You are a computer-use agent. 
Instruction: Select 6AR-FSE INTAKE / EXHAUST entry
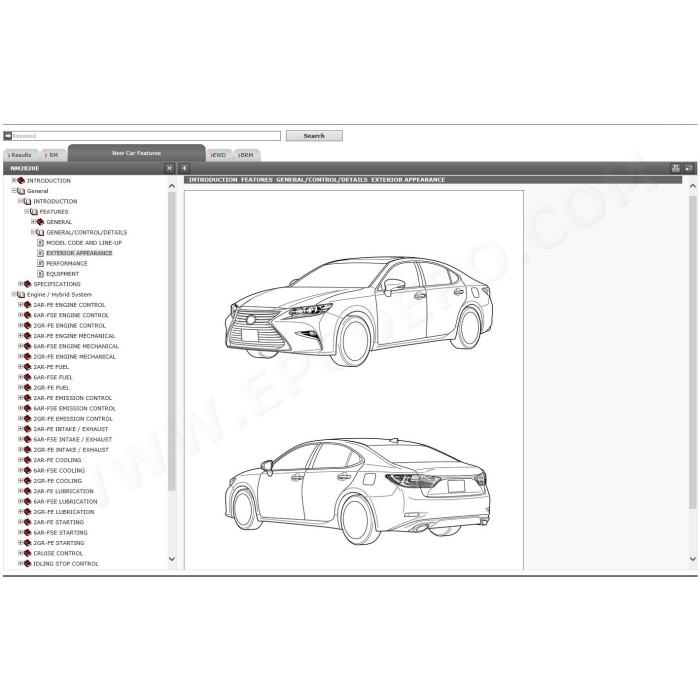(x=73, y=439)
